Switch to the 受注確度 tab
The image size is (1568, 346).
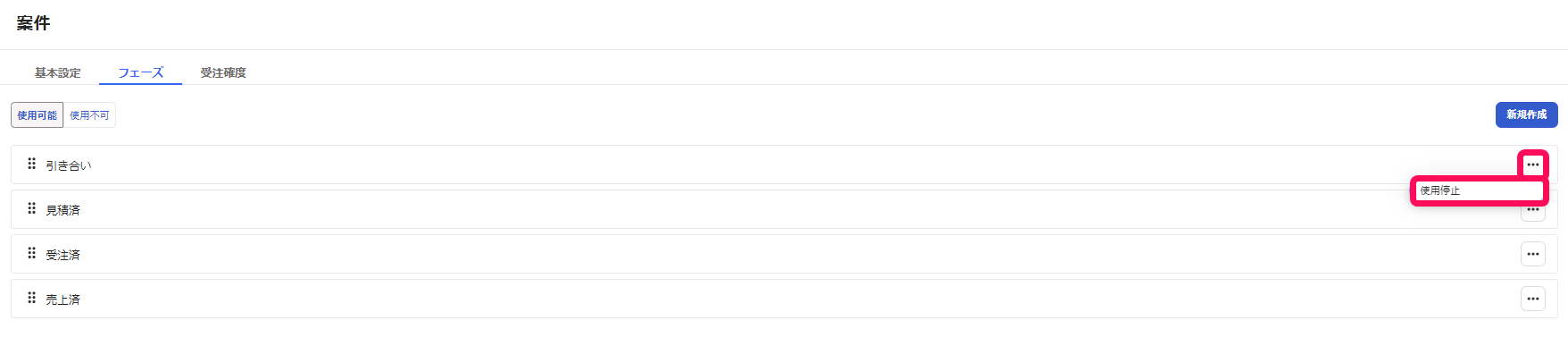tap(223, 72)
